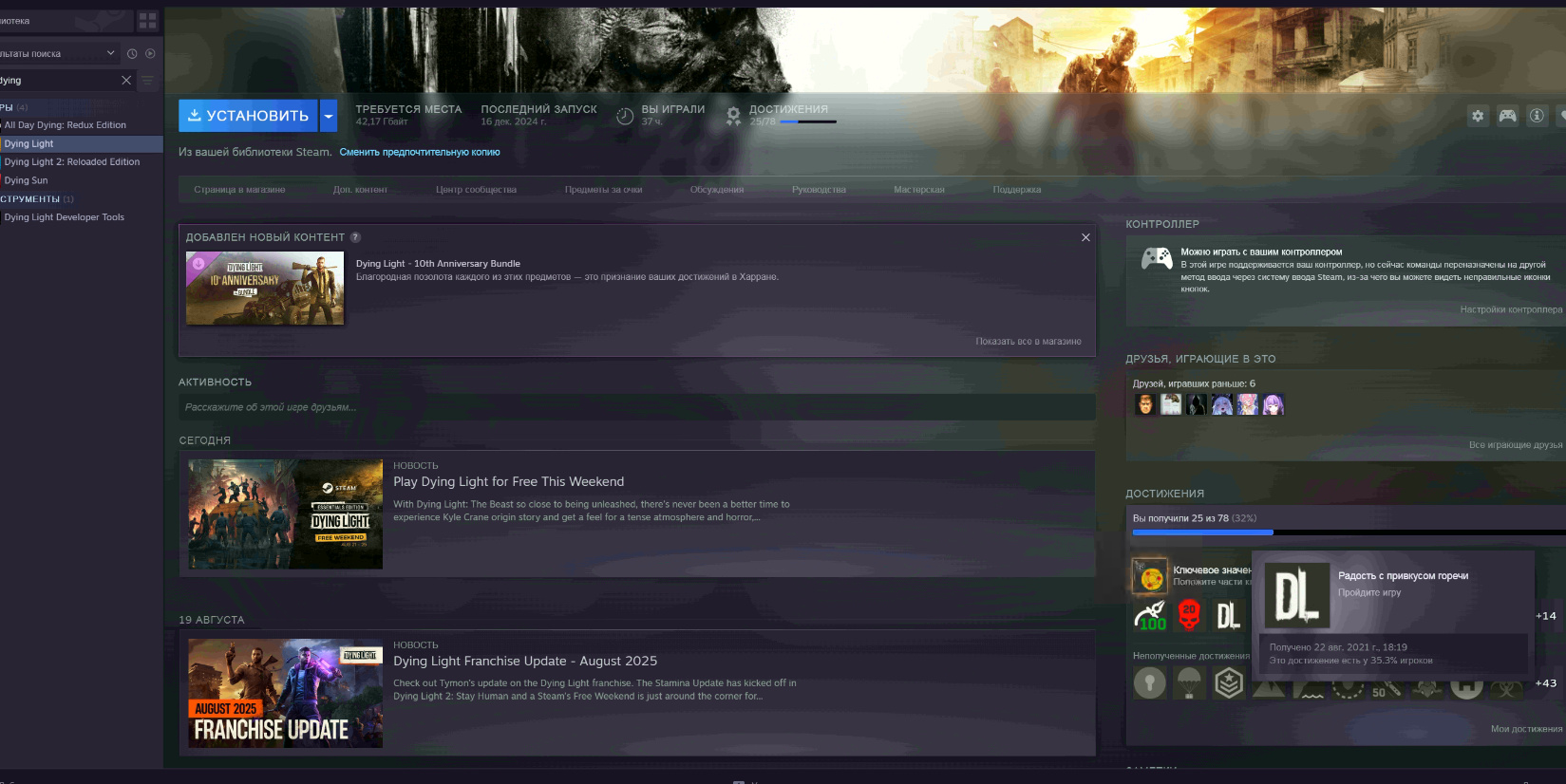
Task: Click the locked rank badge achievement icon
Action: pos(1229,682)
